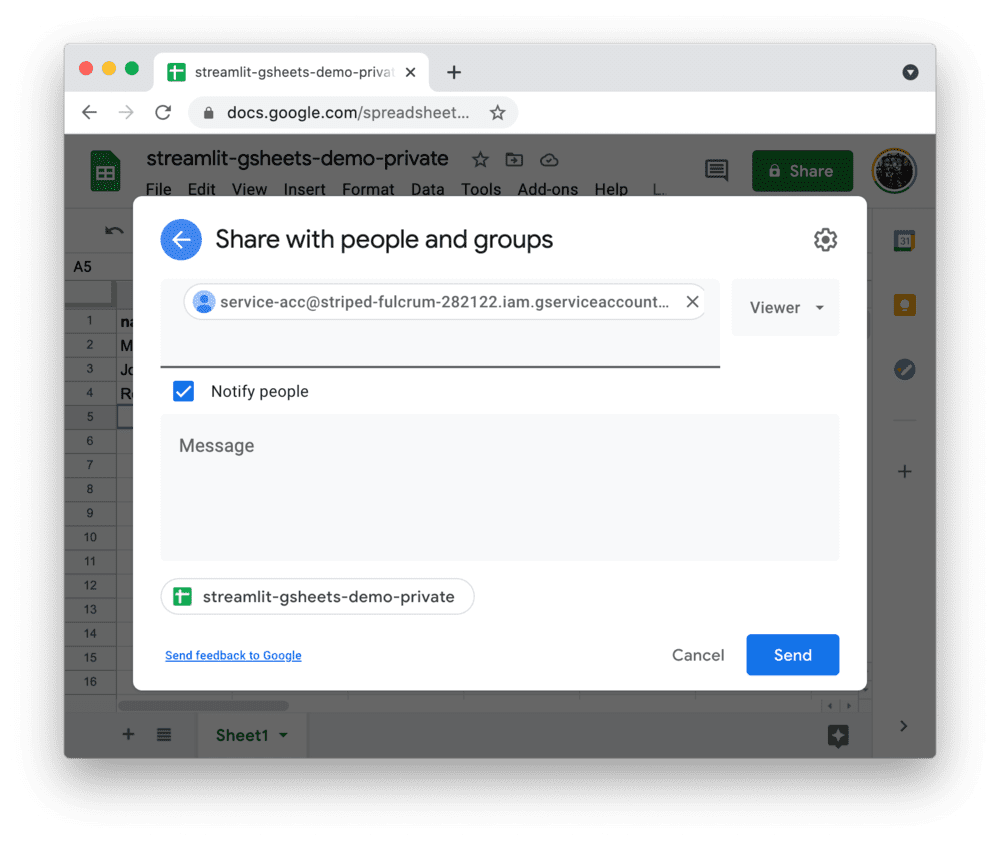Open Google Calendar in the side panel
The width and height of the screenshot is (1000, 843).
904,240
